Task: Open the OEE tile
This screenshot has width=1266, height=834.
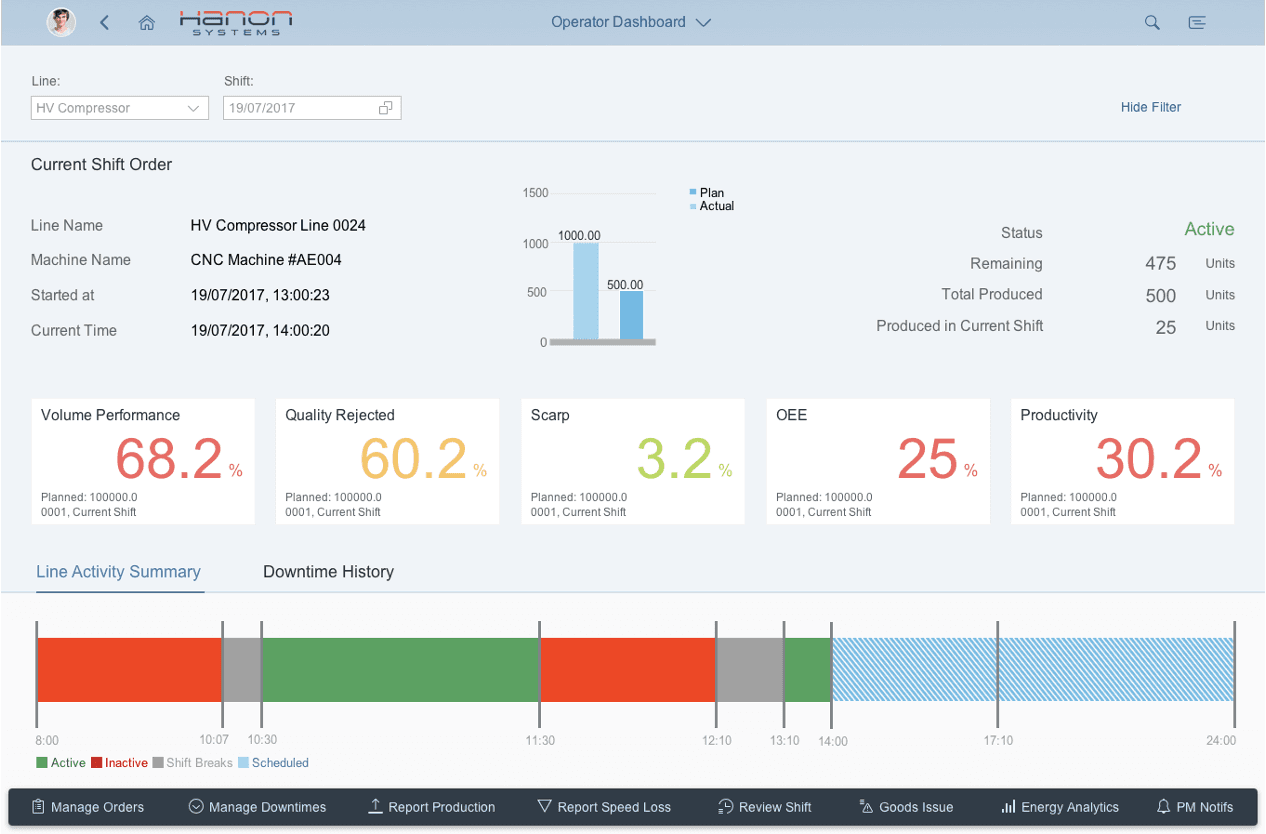Action: [x=878, y=461]
